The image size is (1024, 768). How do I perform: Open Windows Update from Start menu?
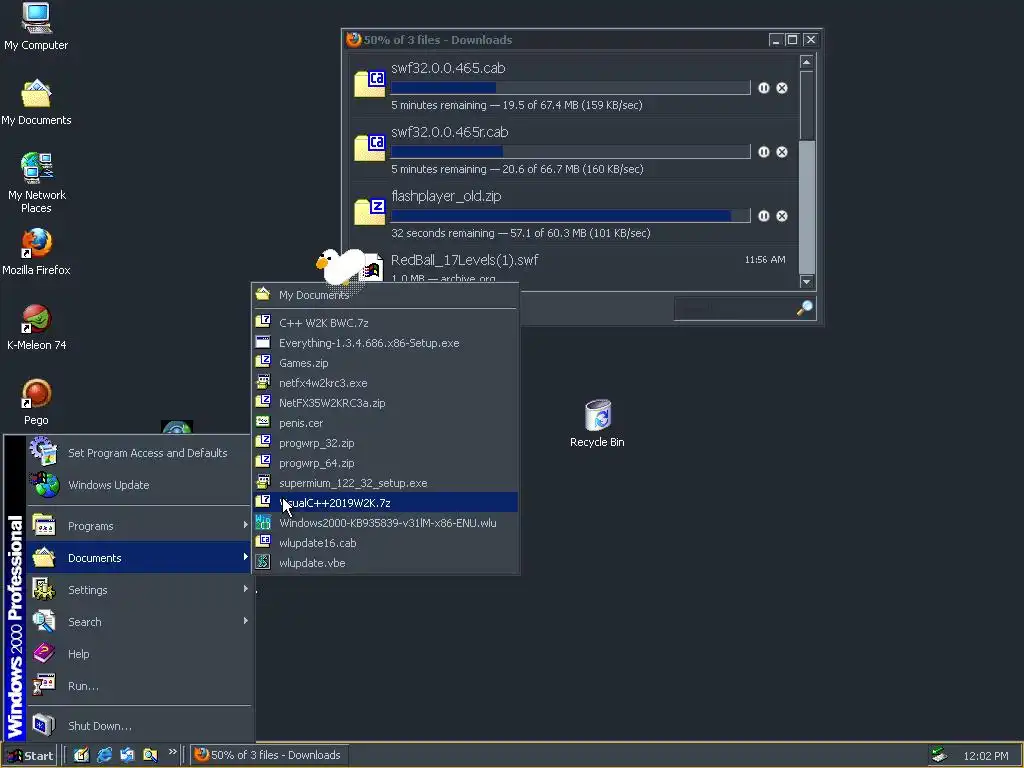[139, 485]
